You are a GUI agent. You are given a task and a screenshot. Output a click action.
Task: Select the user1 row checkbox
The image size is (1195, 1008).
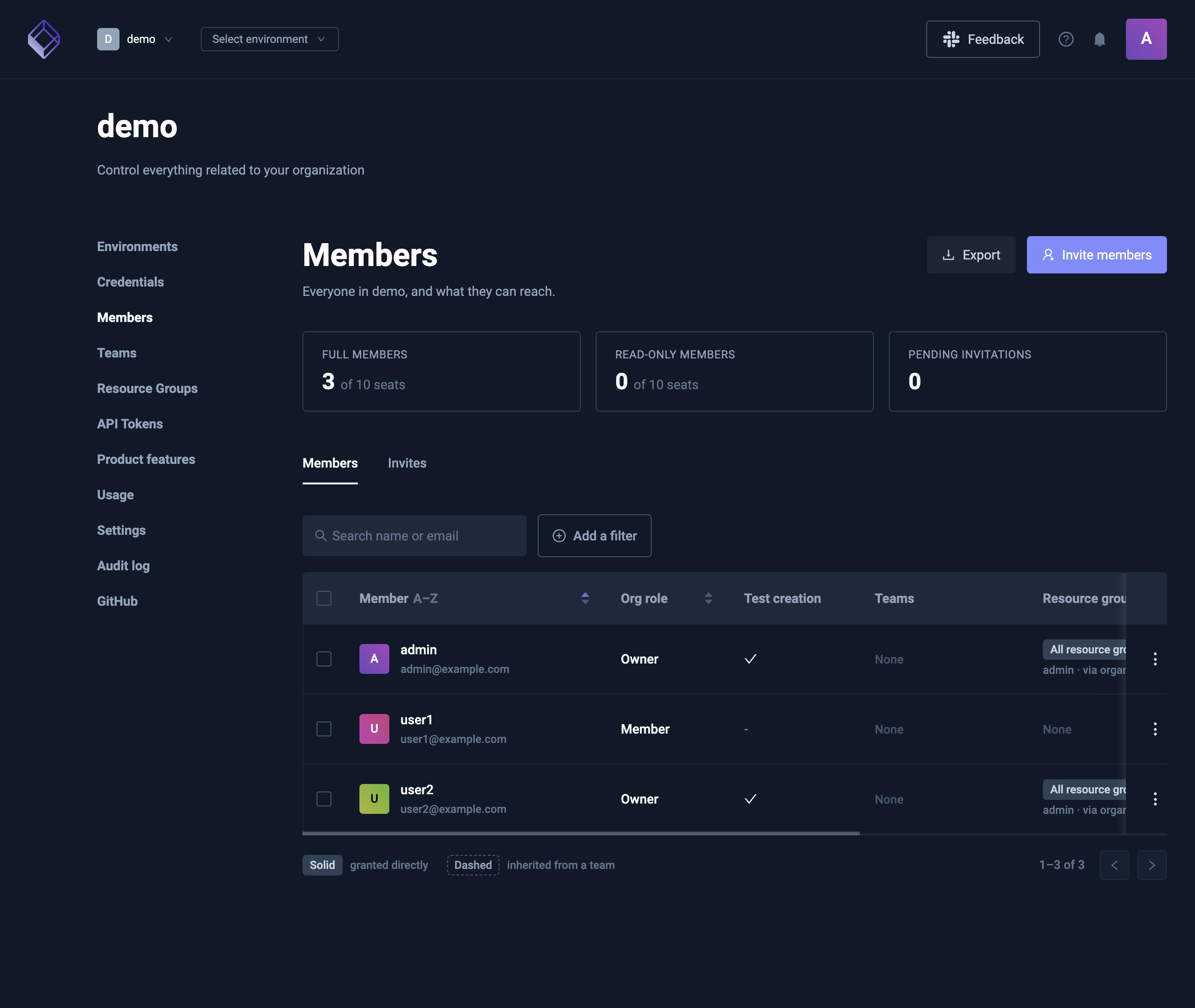323,728
